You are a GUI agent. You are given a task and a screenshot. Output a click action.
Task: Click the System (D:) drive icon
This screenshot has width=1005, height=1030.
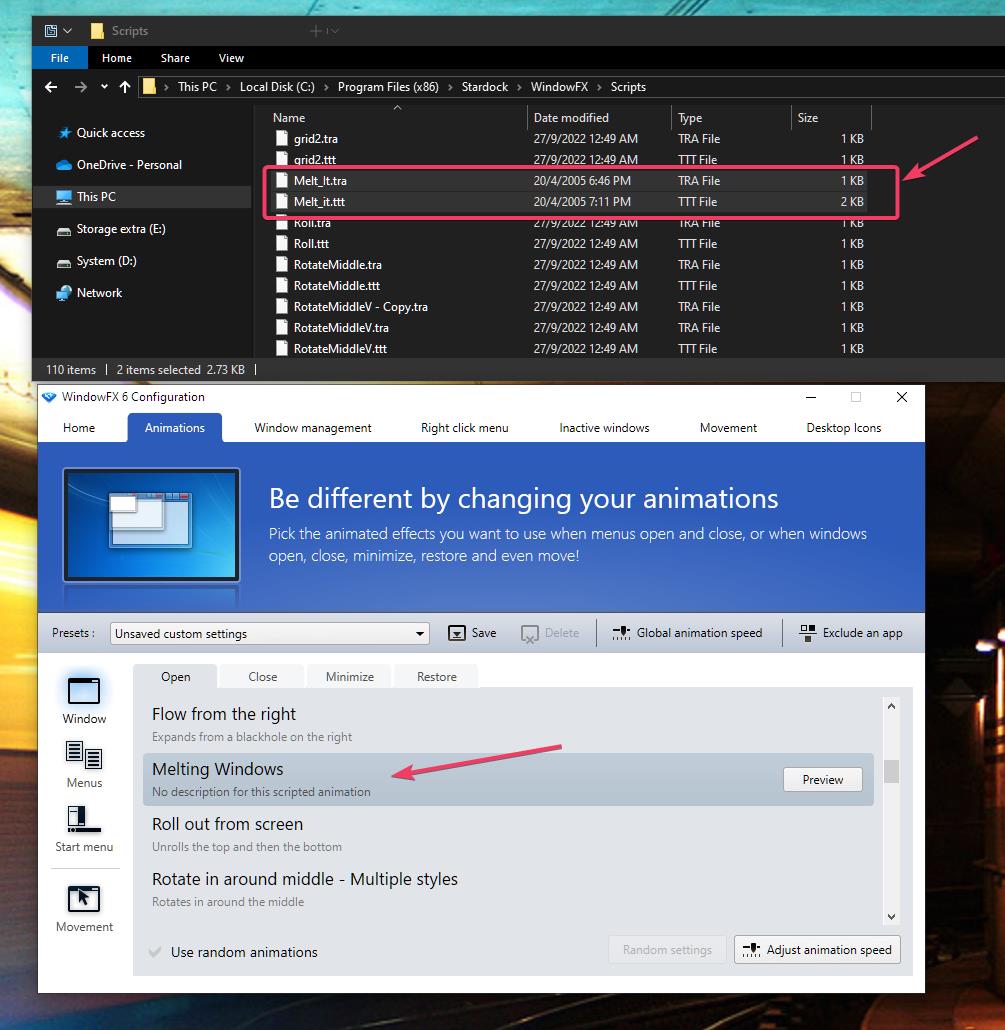[x=64, y=263]
